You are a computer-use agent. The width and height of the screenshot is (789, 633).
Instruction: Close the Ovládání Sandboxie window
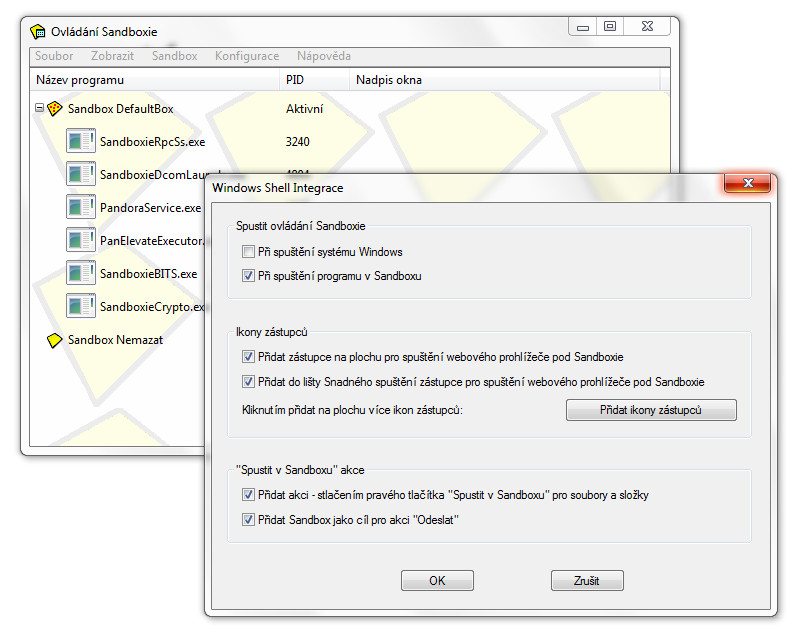(647, 27)
